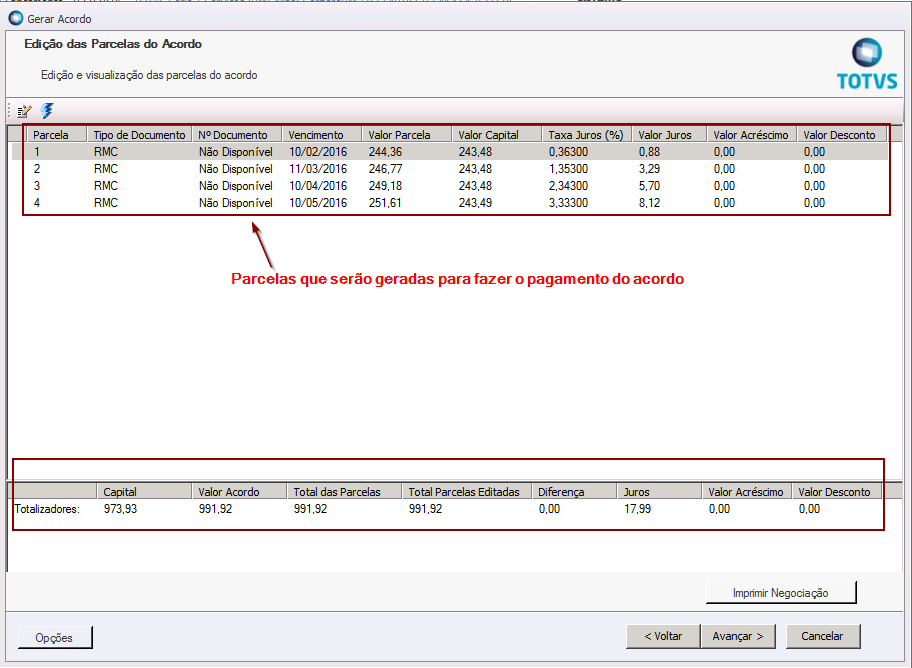Go back with the < Voltar button
Image resolution: width=912 pixels, height=668 pixels.
click(662, 636)
